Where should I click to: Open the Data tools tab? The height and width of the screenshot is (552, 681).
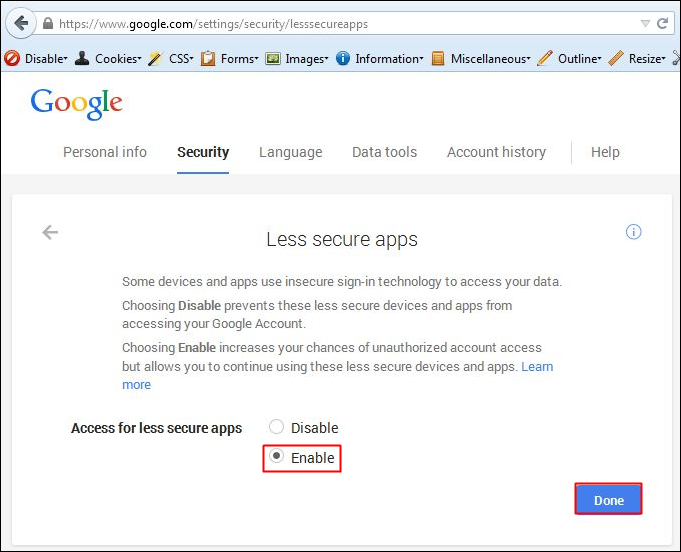384,152
